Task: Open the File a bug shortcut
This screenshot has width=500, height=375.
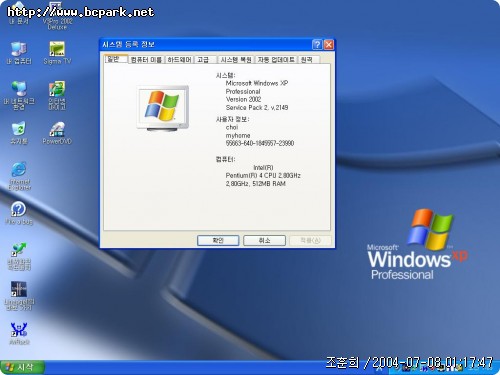Action: (x=19, y=213)
